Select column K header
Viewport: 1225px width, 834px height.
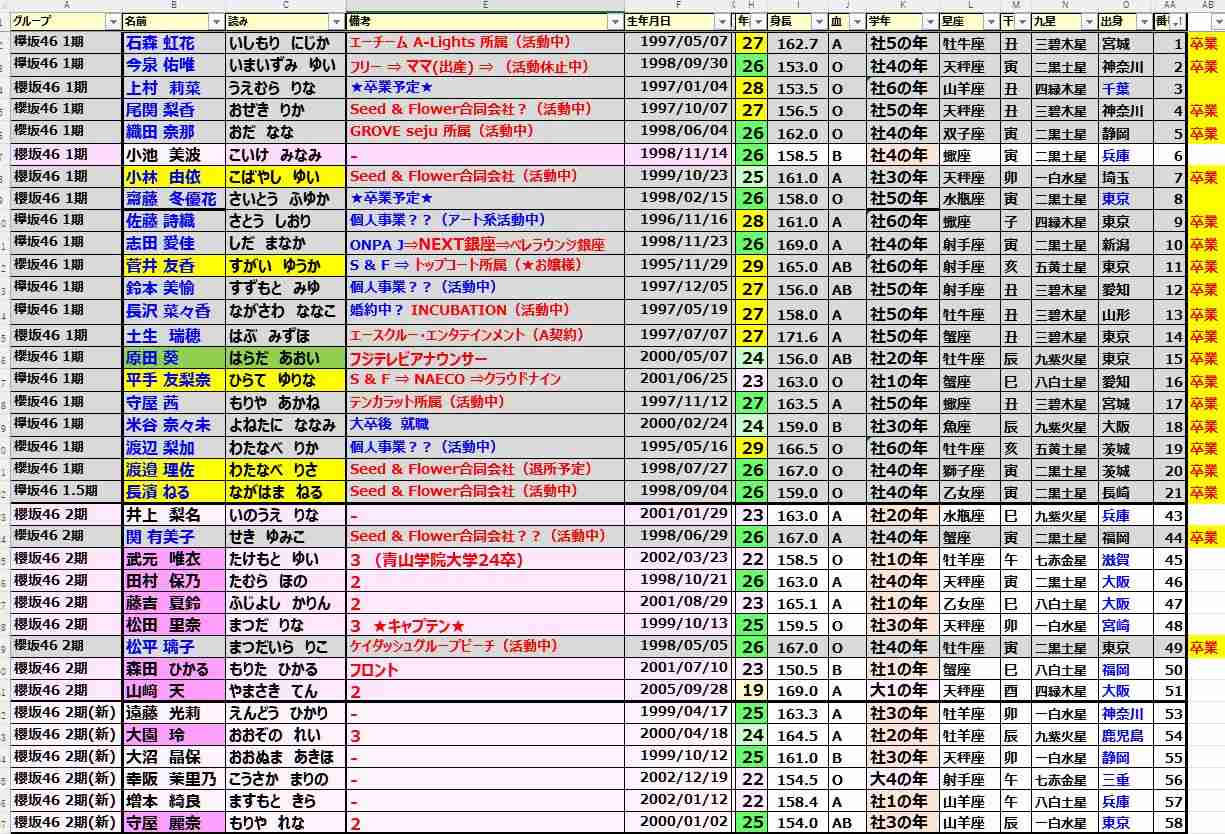click(903, 5)
